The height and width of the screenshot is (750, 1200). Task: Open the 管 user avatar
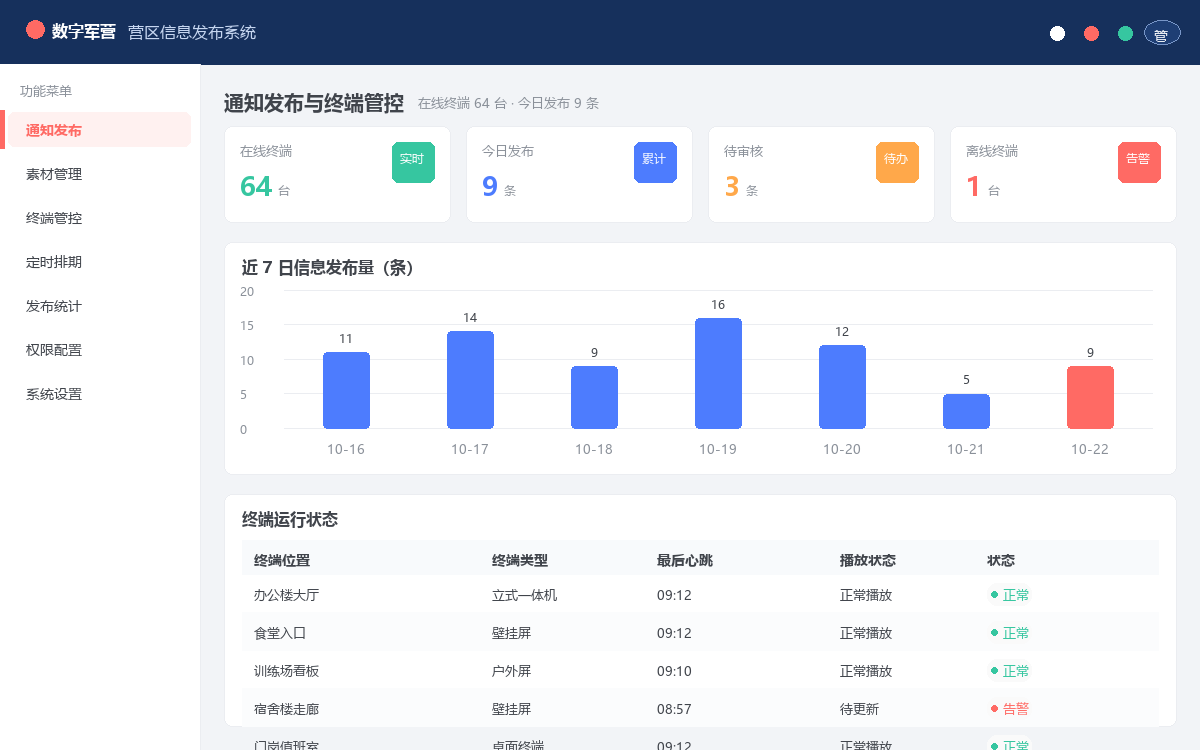(1162, 34)
